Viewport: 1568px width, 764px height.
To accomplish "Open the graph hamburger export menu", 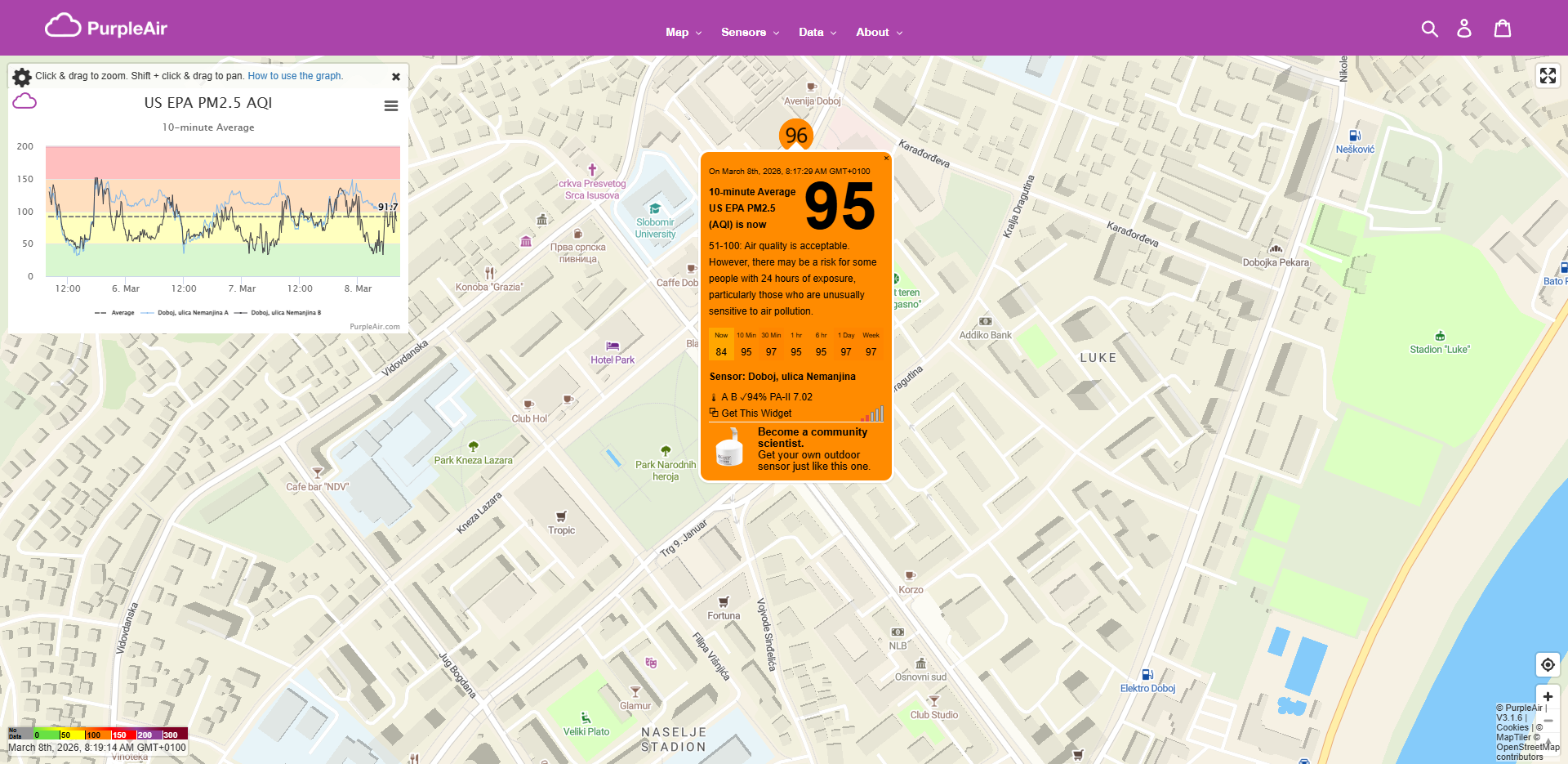I will click(391, 105).
